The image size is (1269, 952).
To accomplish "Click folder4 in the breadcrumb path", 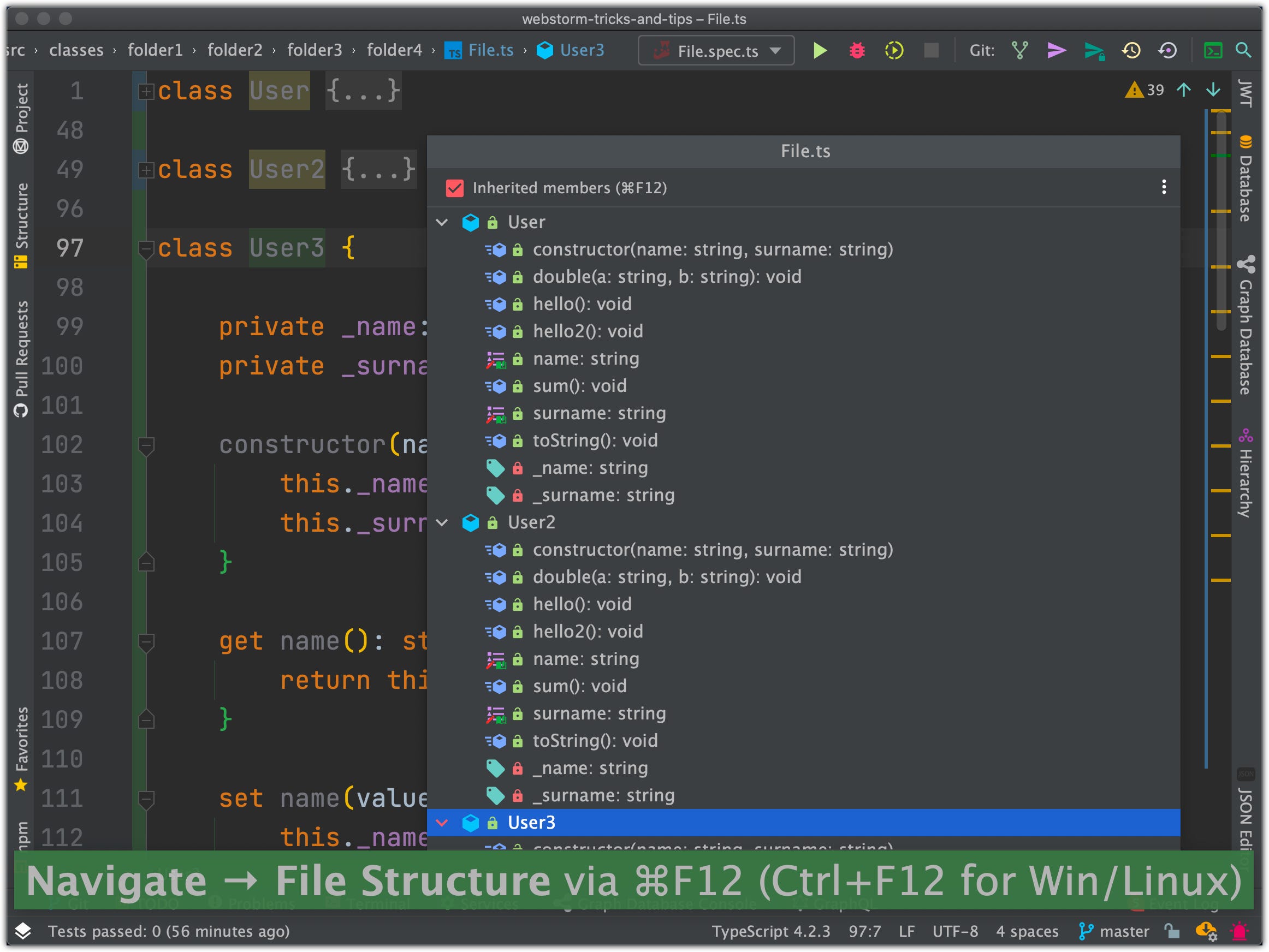I will click(394, 50).
